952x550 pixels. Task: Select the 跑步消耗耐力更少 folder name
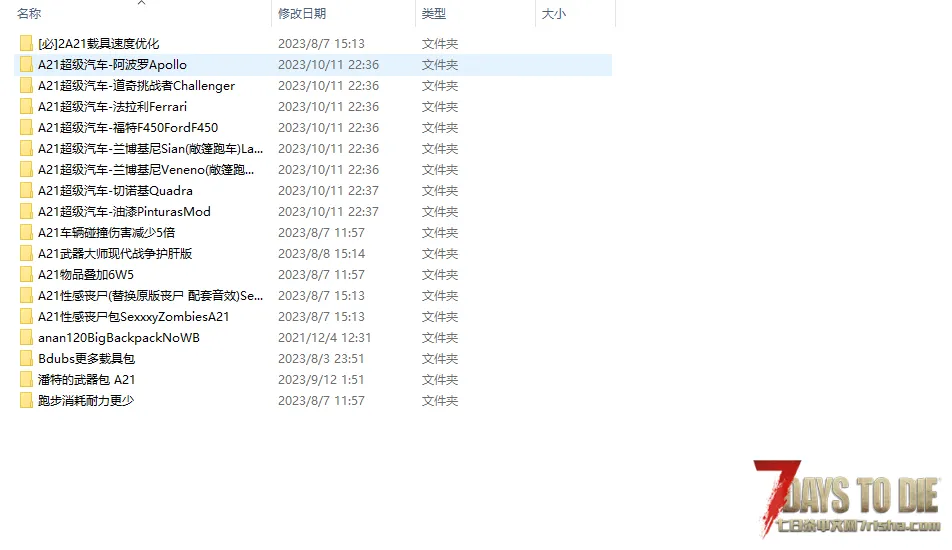coord(86,401)
